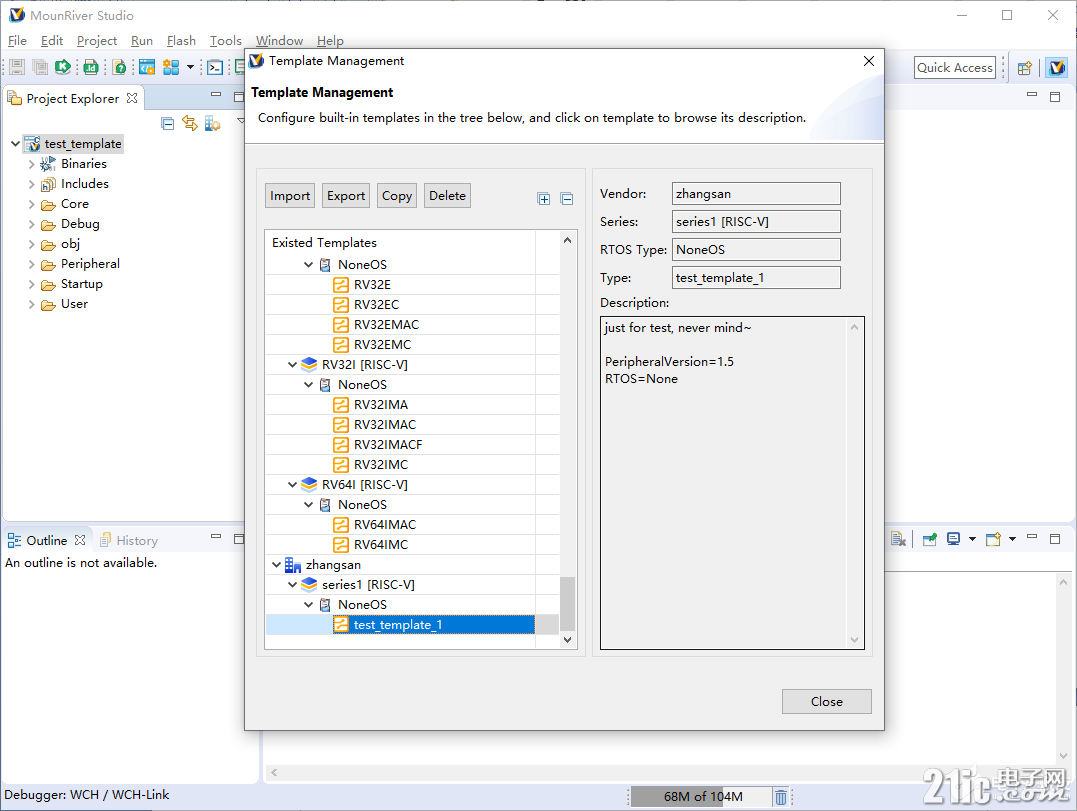
Task: Expand the Peripheral folder node
Action: point(31,264)
